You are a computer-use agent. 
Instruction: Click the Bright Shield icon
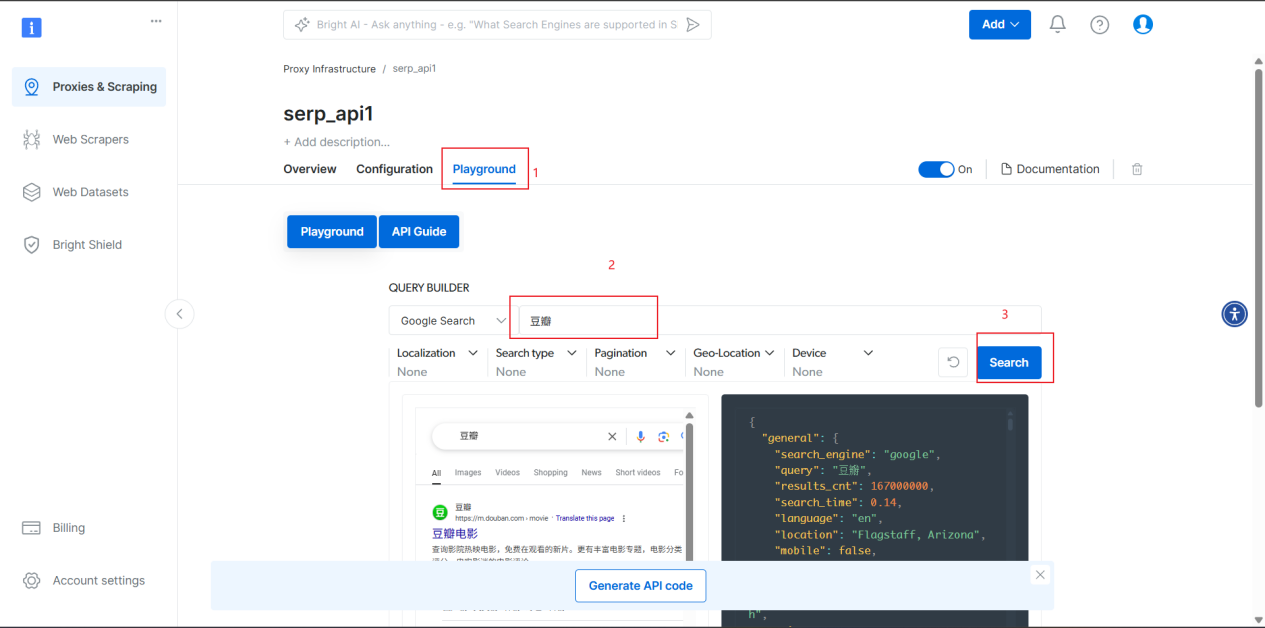tap(32, 244)
